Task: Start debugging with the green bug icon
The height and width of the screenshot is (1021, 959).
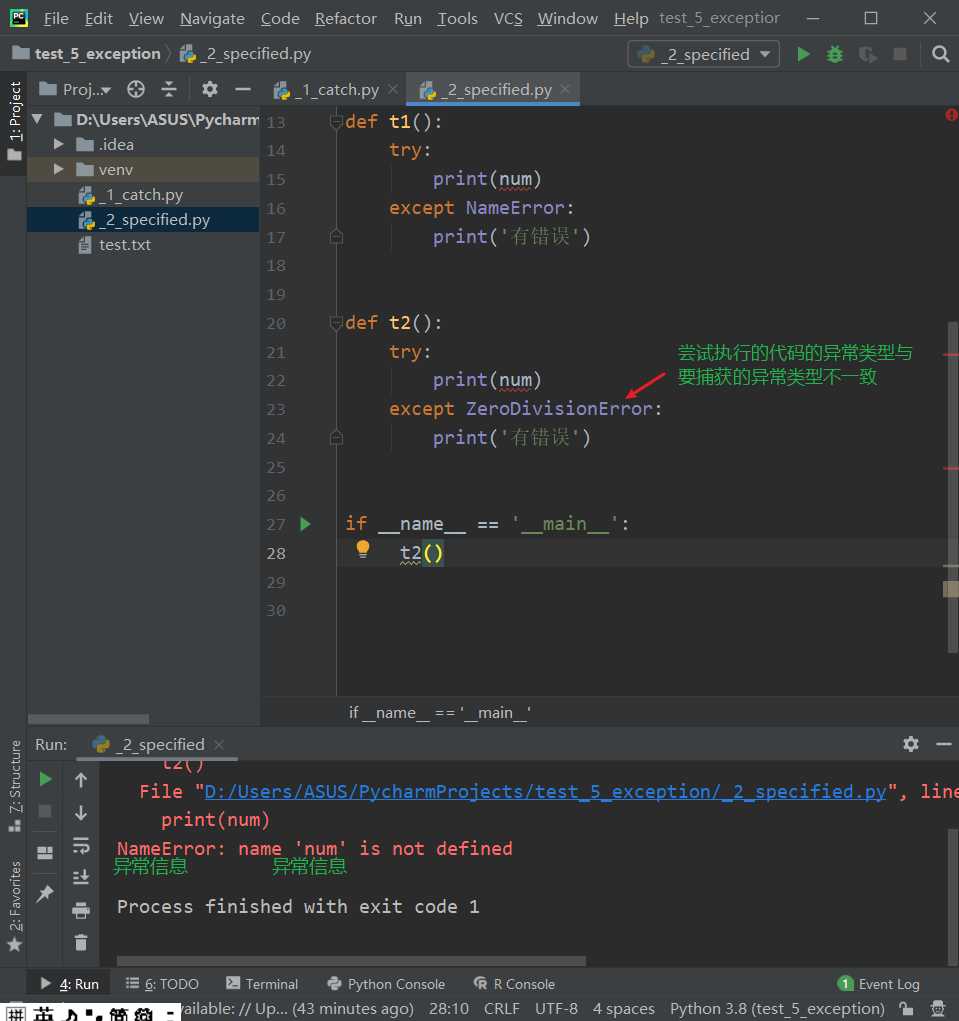Action: (835, 54)
